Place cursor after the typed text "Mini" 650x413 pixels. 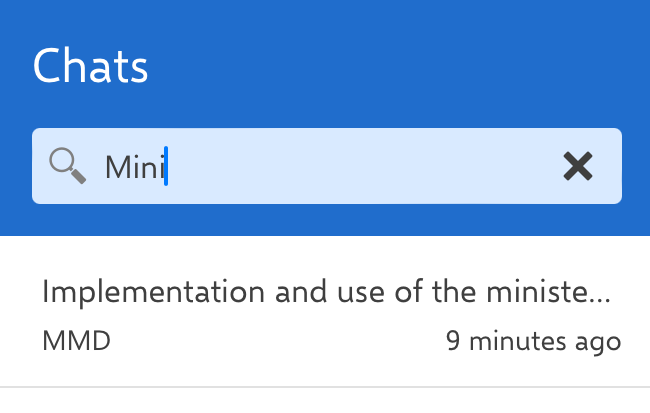pyautogui.click(x=166, y=167)
